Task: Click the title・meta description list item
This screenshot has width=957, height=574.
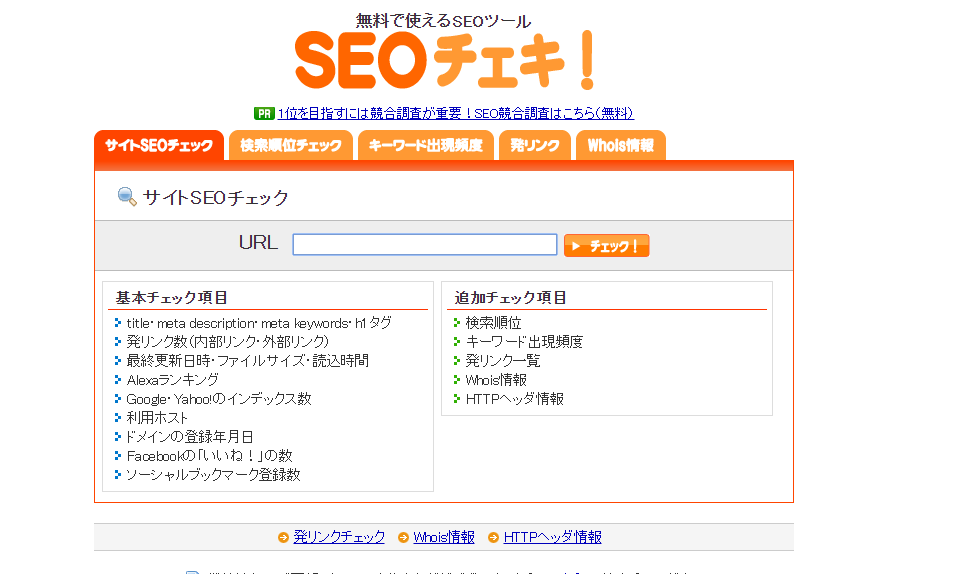Action: pos(259,323)
